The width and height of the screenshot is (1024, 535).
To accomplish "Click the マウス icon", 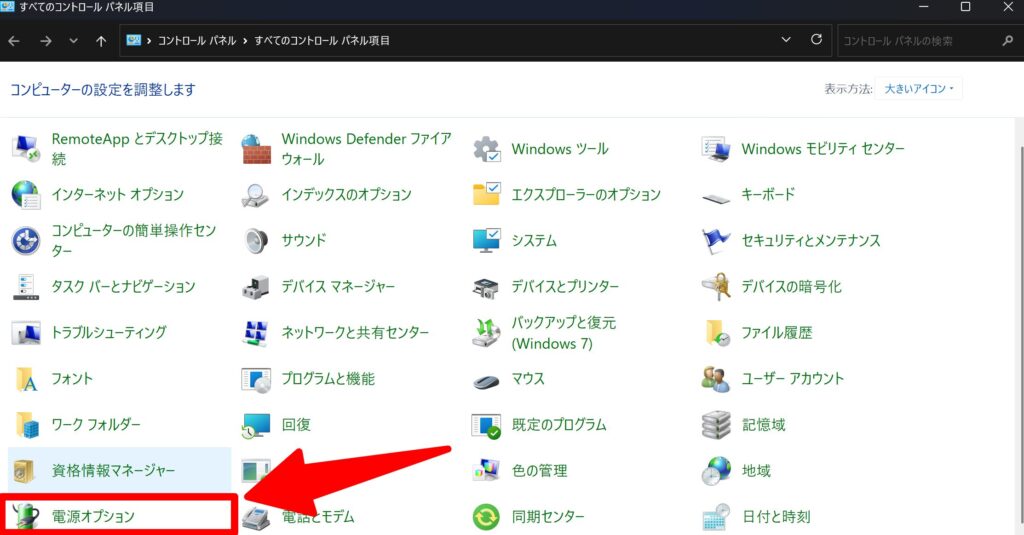I will coord(486,379).
